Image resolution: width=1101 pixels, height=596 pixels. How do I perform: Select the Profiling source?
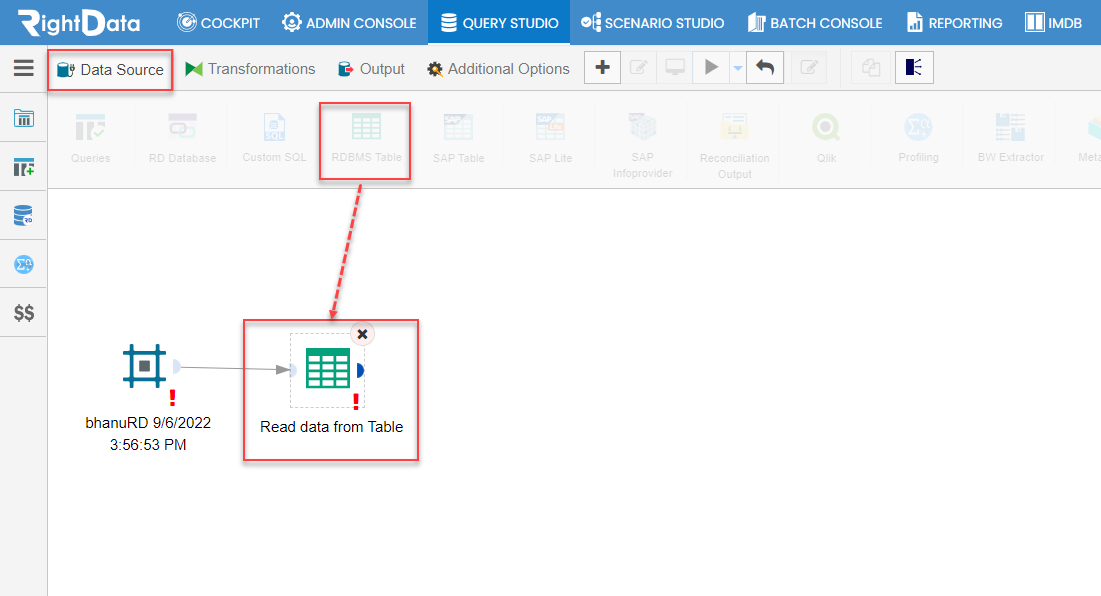click(918, 139)
